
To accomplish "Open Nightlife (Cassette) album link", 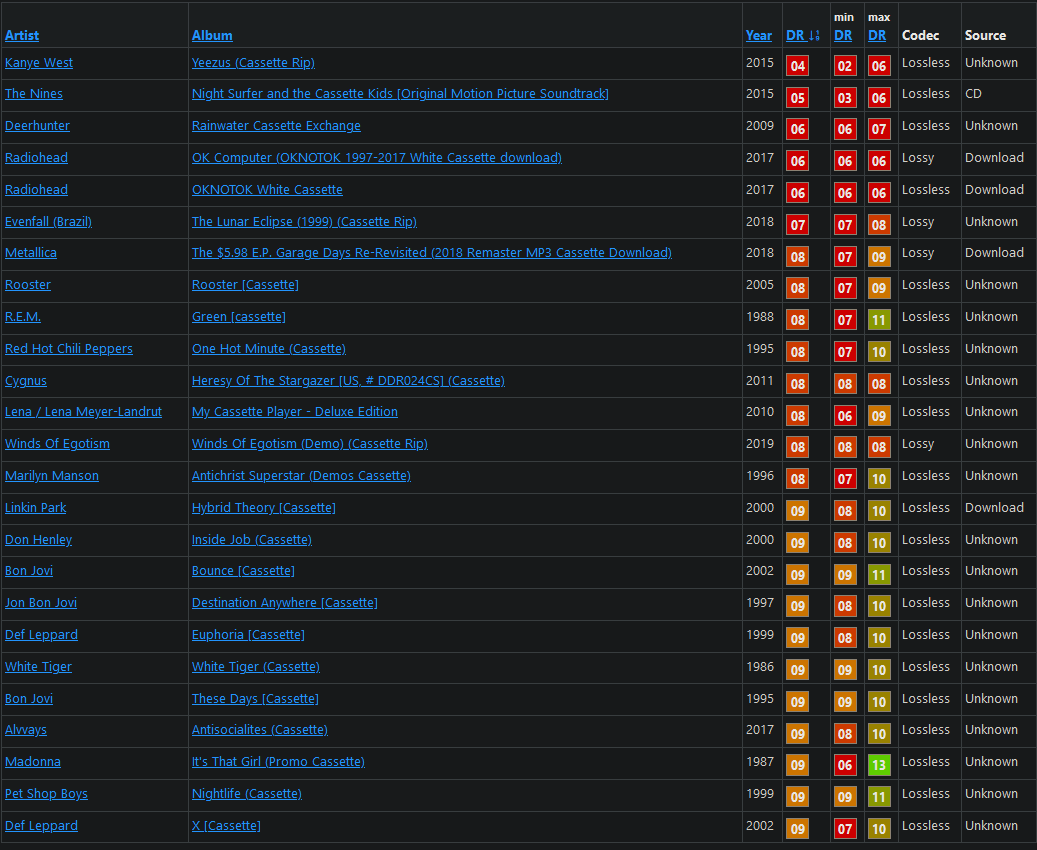I will pos(247,794).
